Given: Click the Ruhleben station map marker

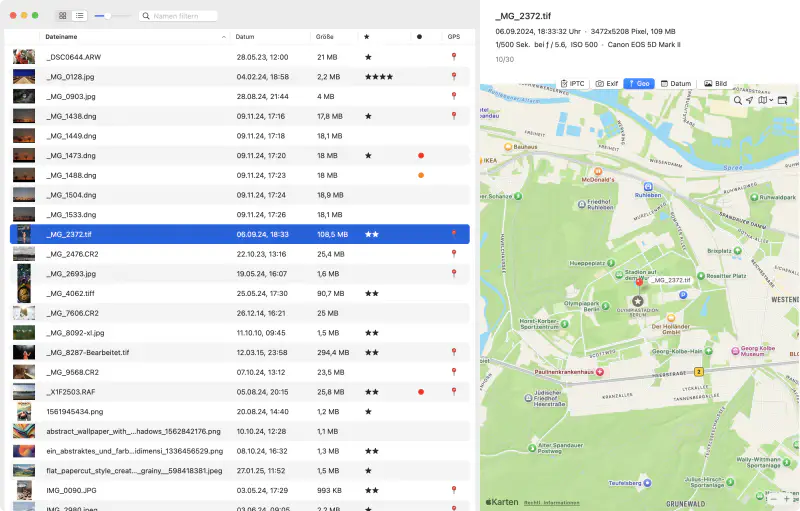Looking at the screenshot, I should (x=648, y=187).
